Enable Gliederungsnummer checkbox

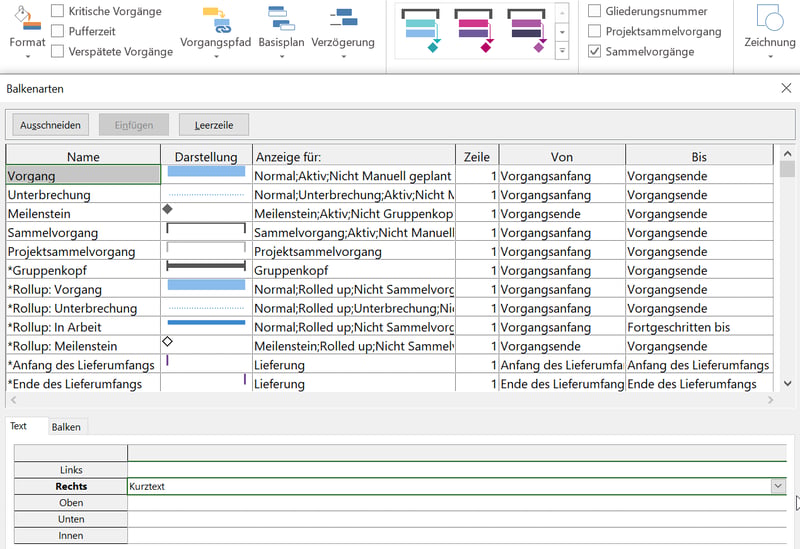(594, 11)
